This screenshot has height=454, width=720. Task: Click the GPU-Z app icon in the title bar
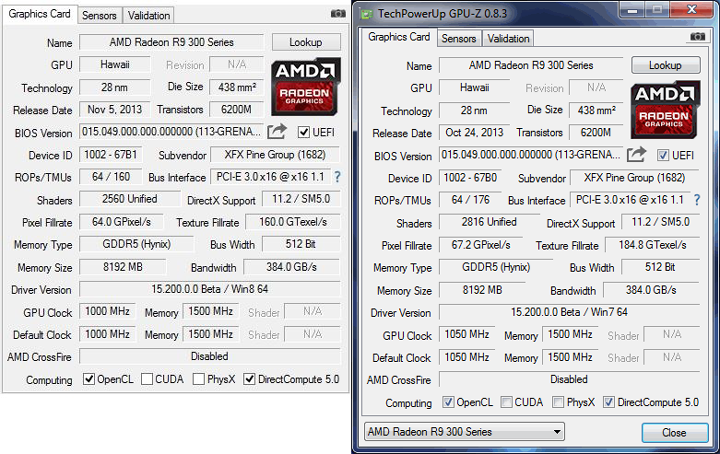click(x=366, y=14)
